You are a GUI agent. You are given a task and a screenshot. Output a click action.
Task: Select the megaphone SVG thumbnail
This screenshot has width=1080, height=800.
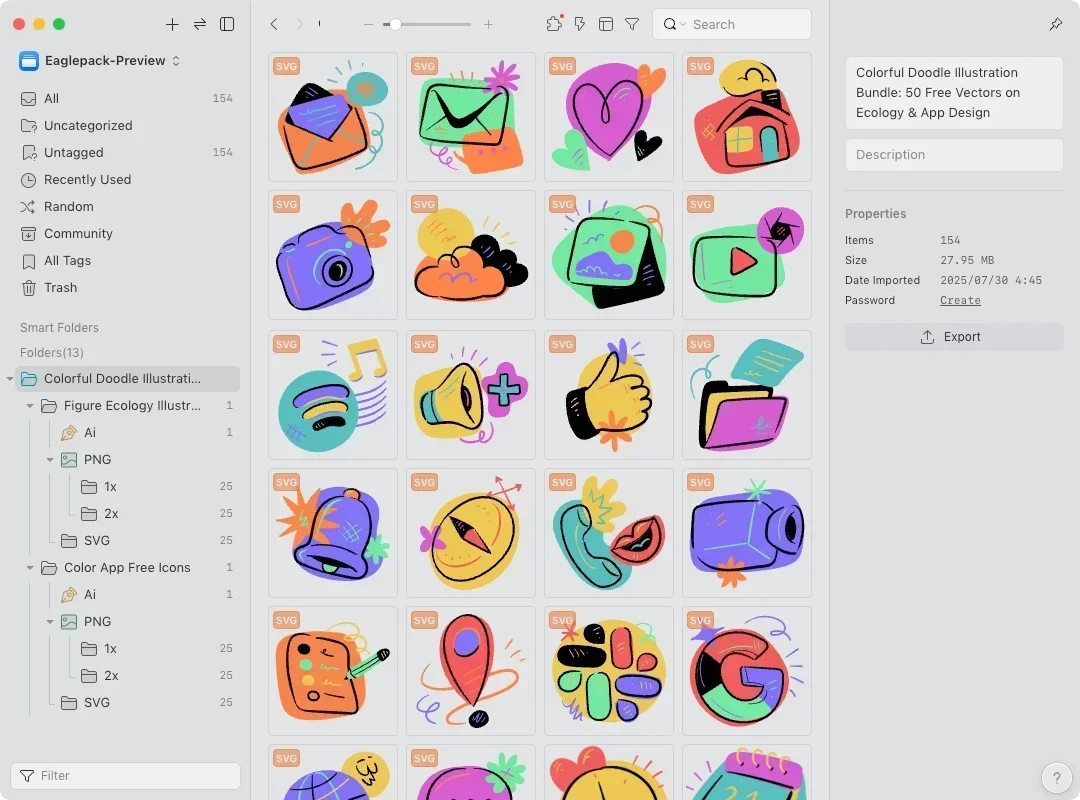[x=470, y=395]
